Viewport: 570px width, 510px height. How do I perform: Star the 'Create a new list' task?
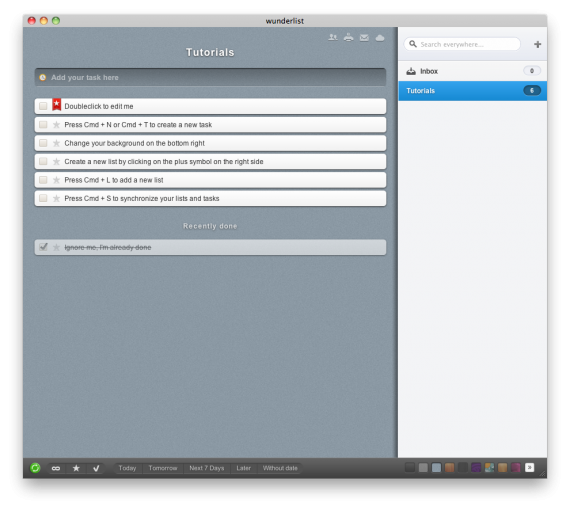(56, 161)
